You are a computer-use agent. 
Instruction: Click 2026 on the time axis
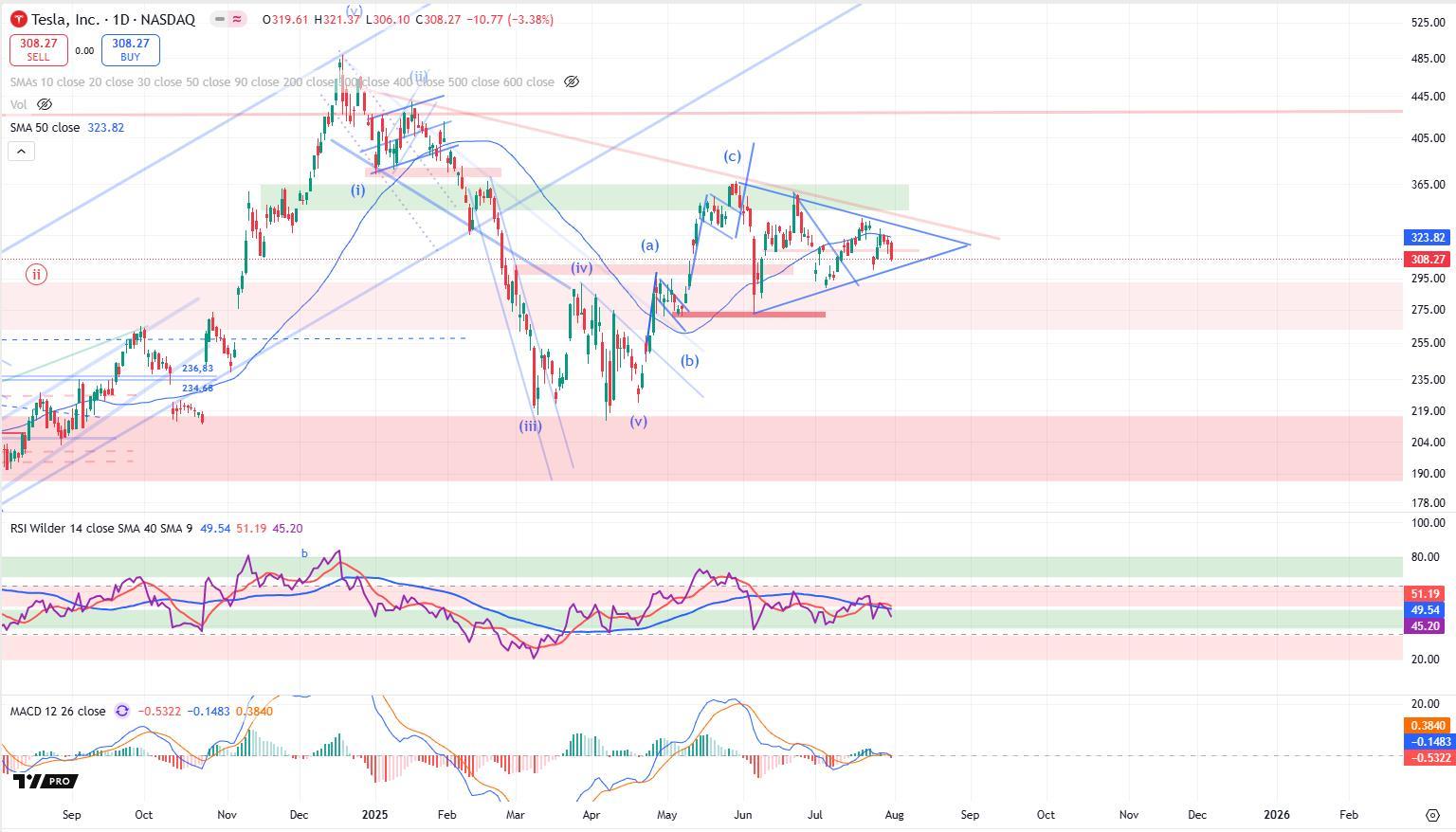click(1277, 814)
